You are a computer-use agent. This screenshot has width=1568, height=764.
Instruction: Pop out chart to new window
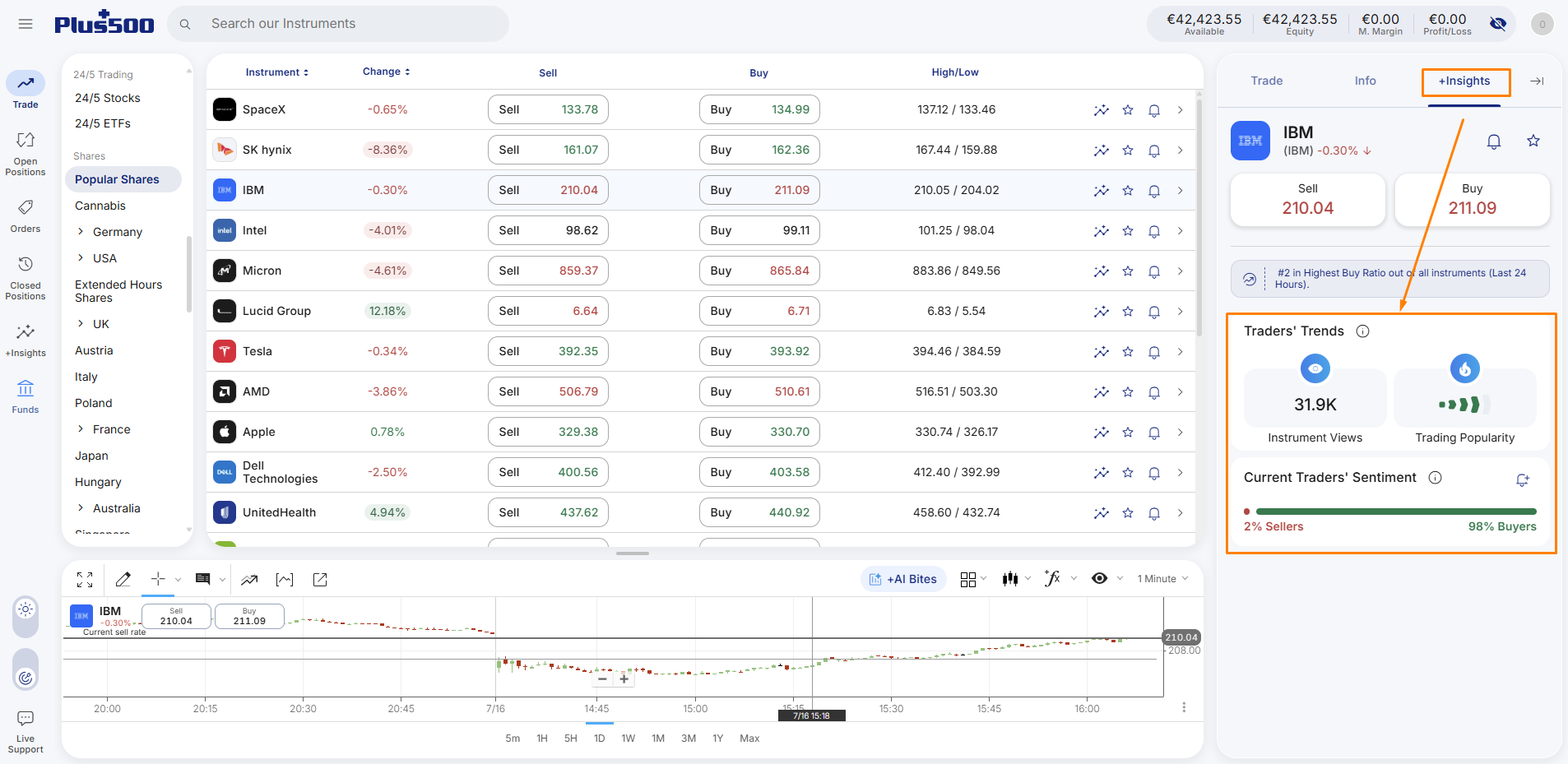[x=320, y=580]
